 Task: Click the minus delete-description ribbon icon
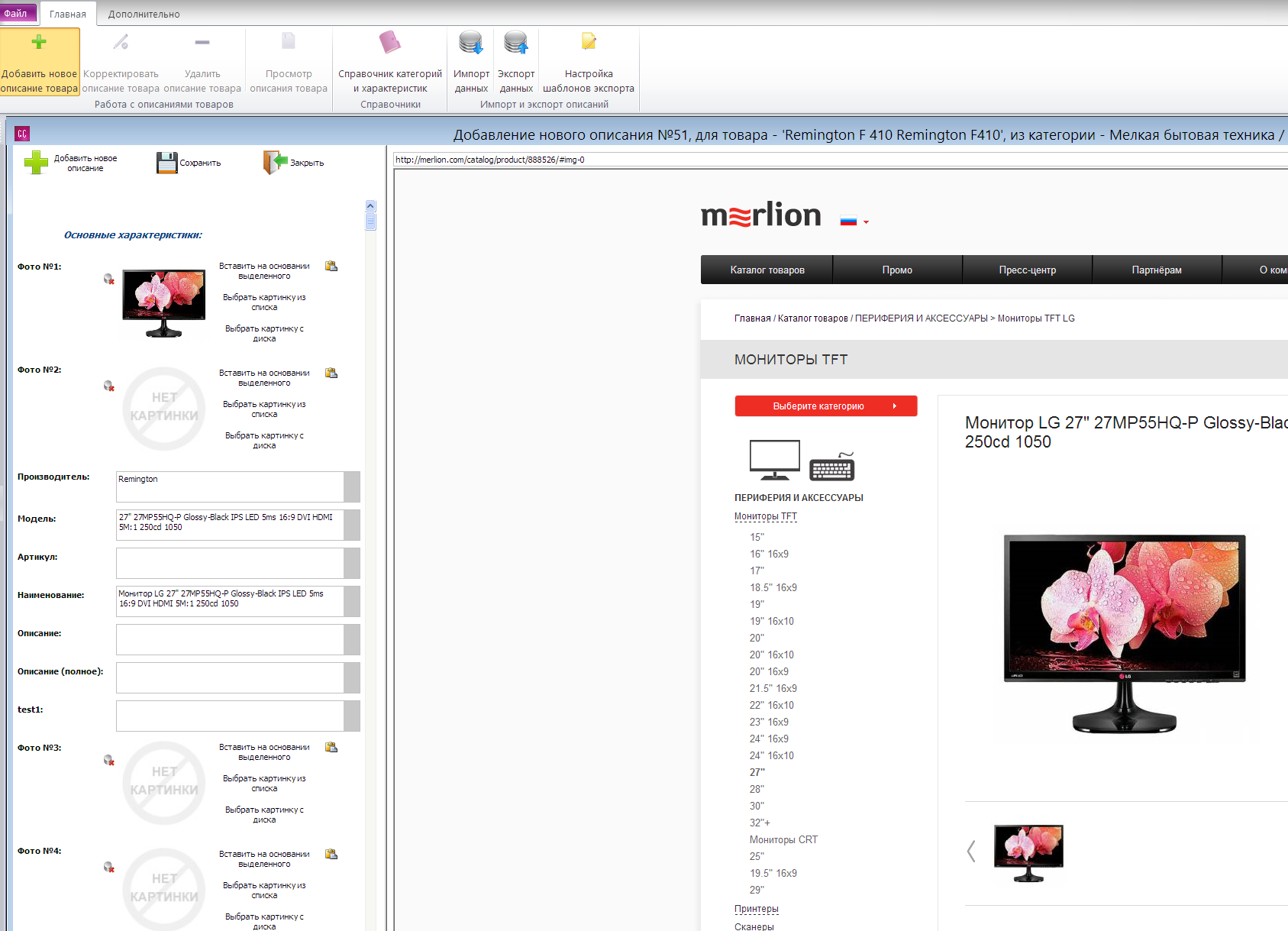(202, 42)
